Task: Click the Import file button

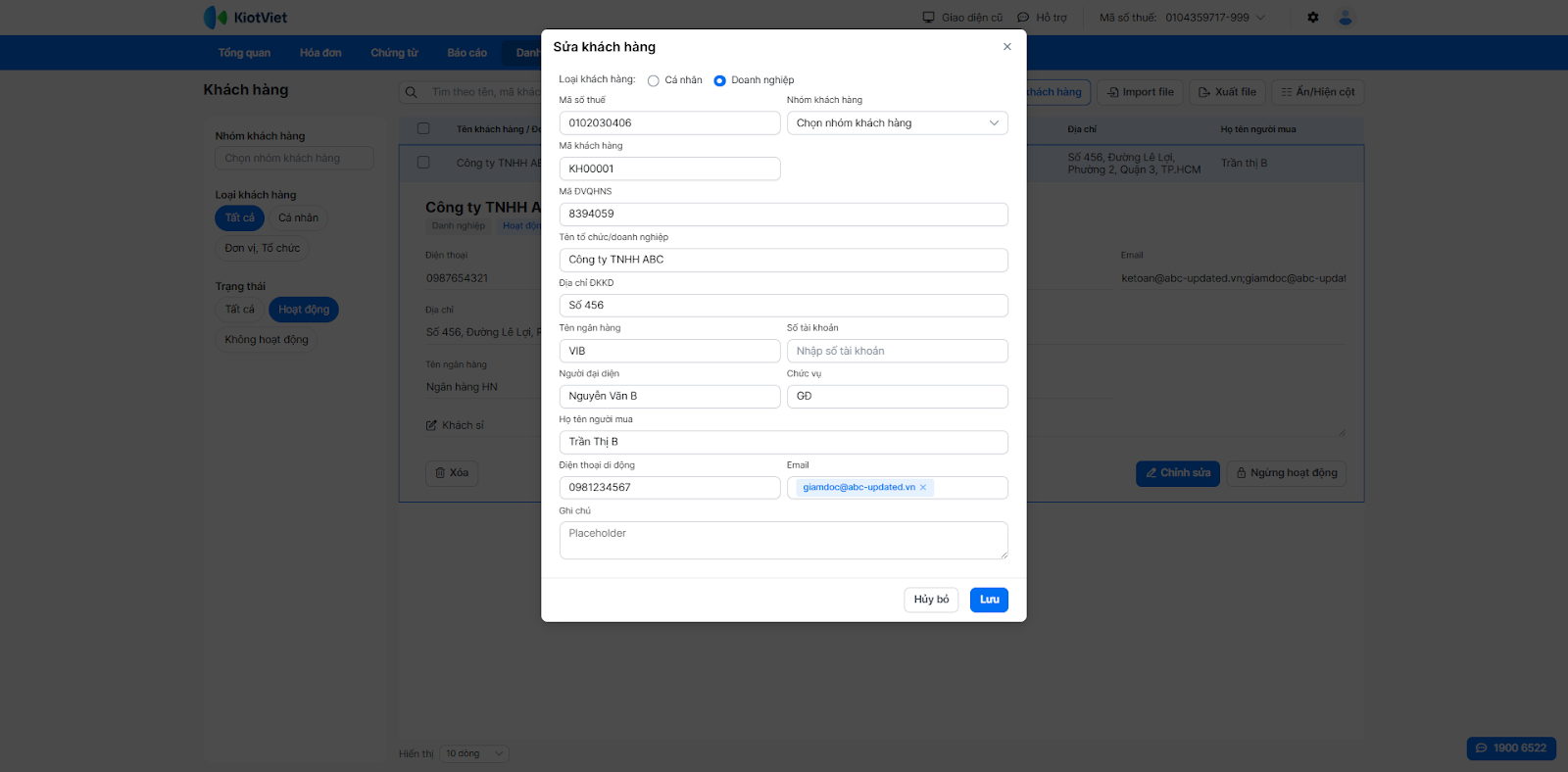Action: [x=1141, y=92]
